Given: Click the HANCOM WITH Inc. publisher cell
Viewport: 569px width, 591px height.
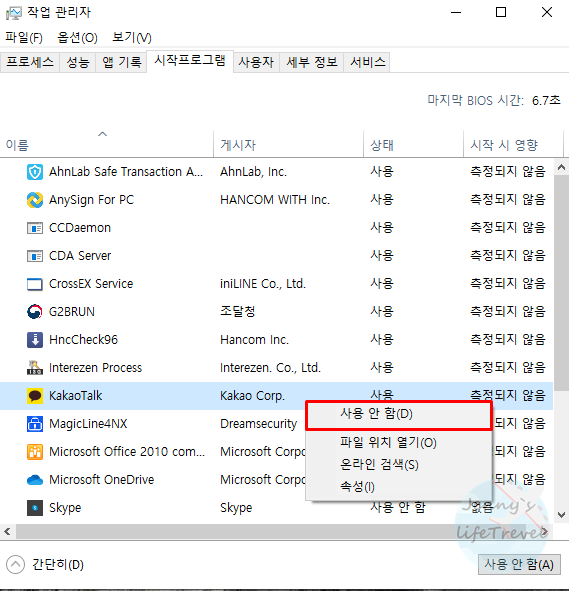Looking at the screenshot, I should coord(275,200).
